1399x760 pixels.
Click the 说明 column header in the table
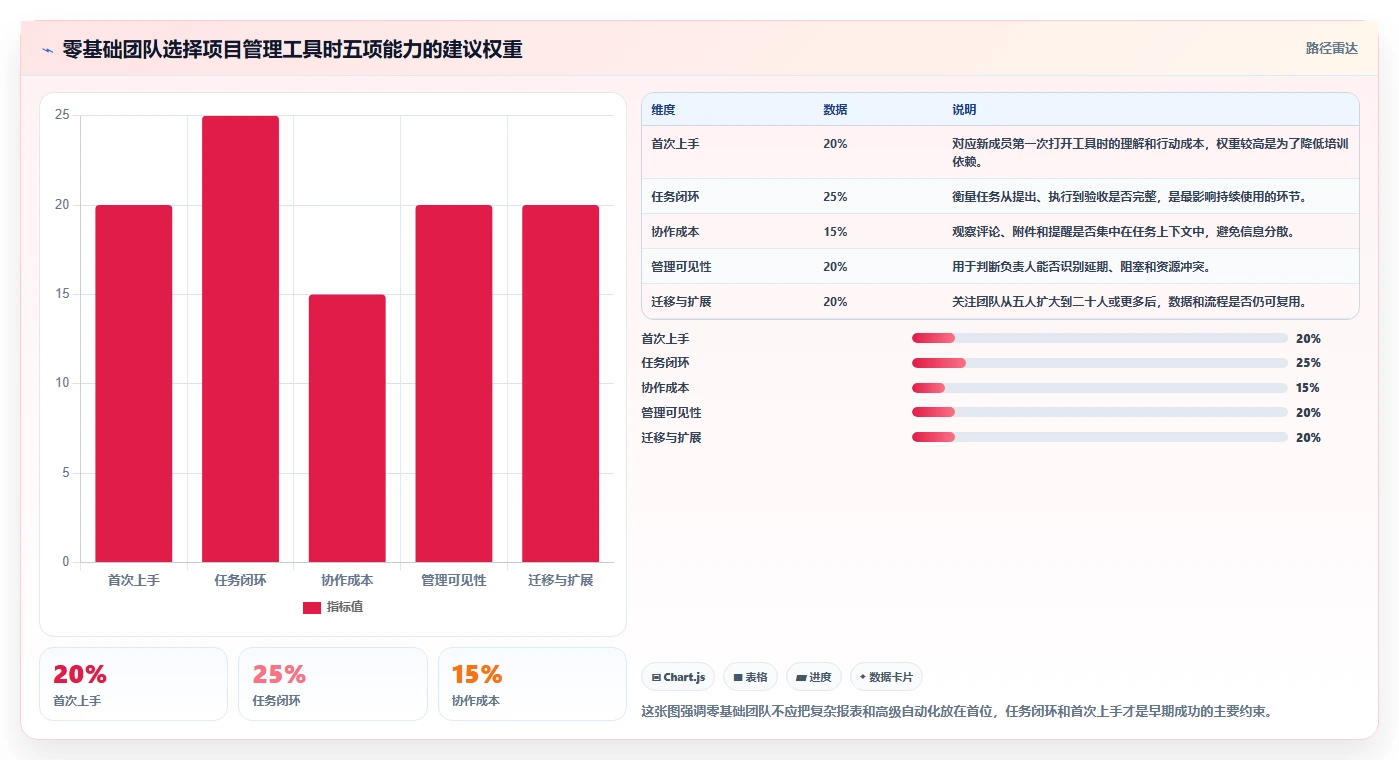(x=964, y=109)
